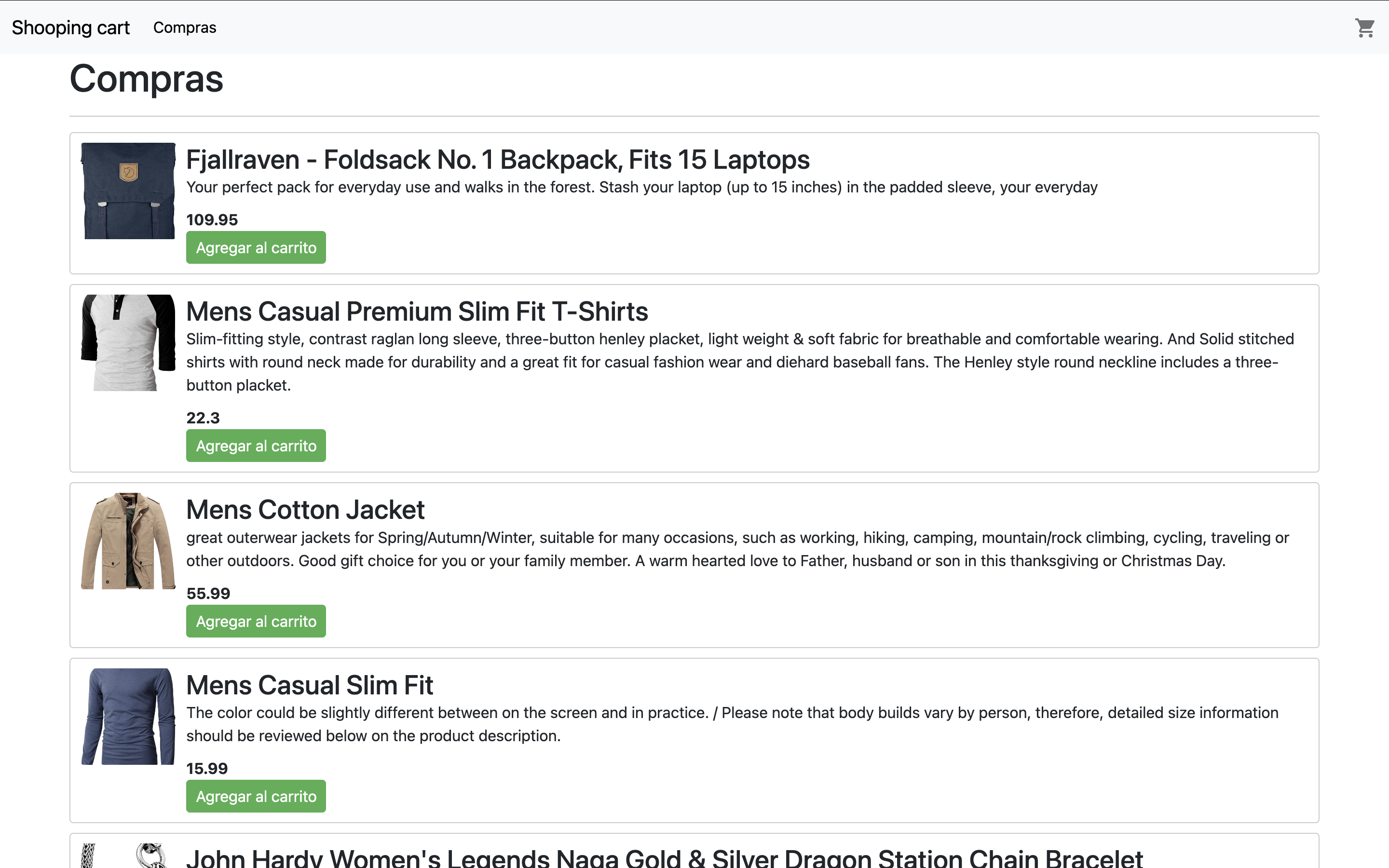
Task: Add Mens Casual Slim Fit to cart
Action: [x=256, y=796]
